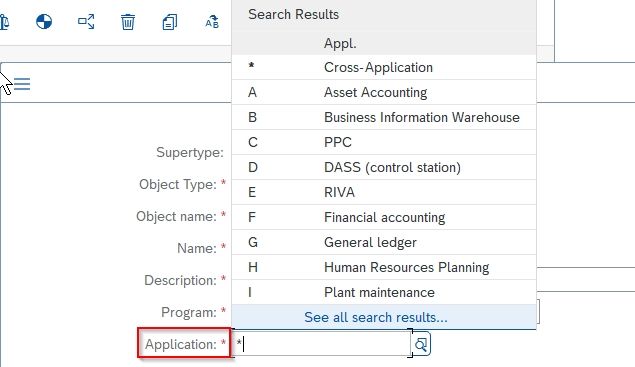Screen dimensions: 635x367
Task: Click the trash delete icon
Action: point(128,22)
